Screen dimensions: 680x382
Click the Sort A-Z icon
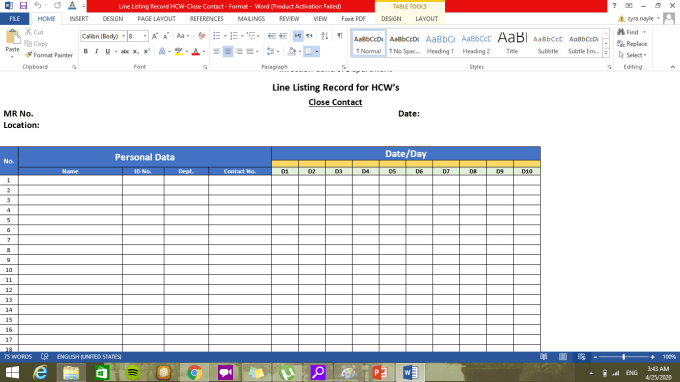pos(324,36)
